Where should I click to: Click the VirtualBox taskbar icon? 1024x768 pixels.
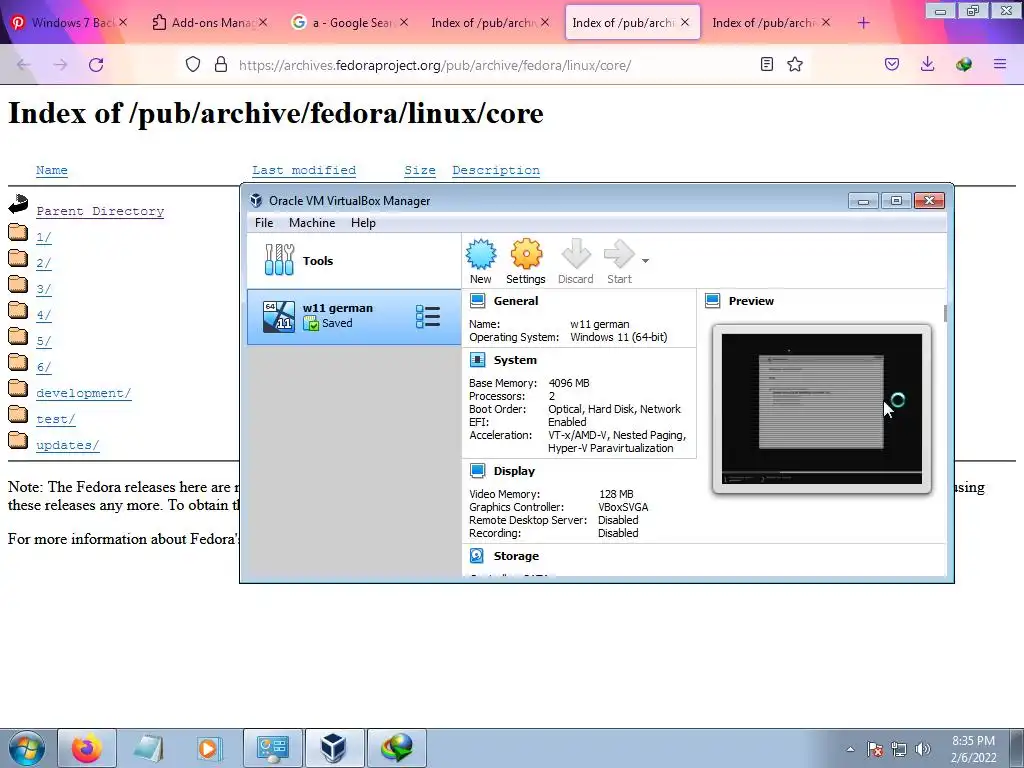click(334, 748)
